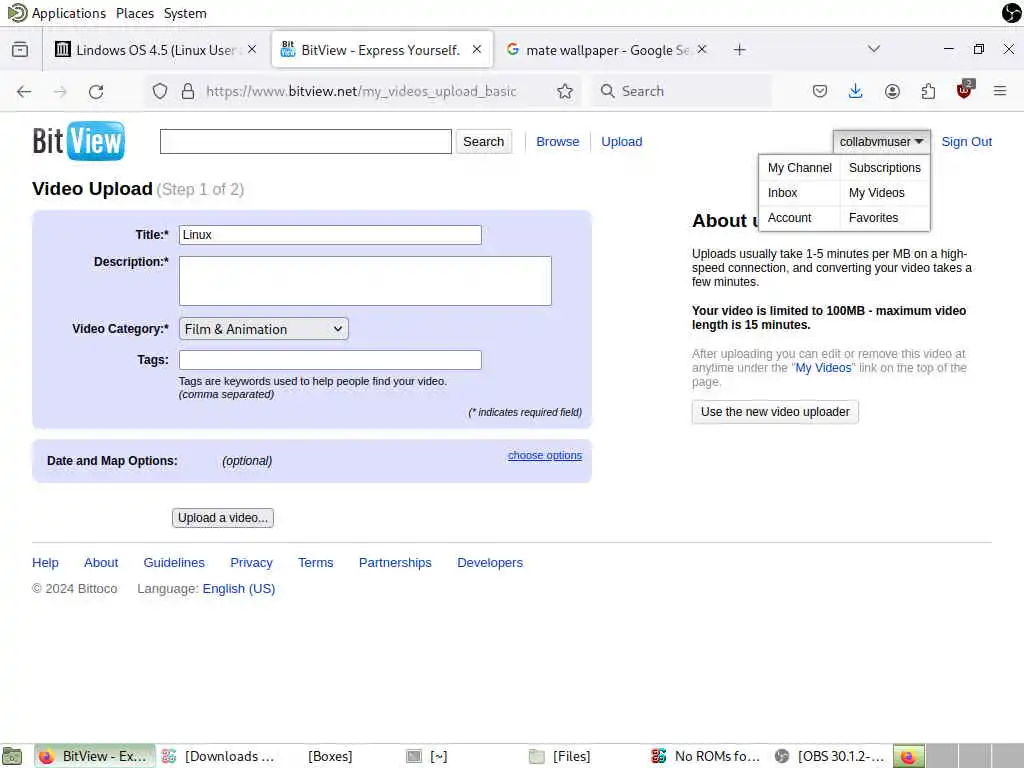Open the Privacy footer link
This screenshot has width=1024, height=768.
(251, 562)
